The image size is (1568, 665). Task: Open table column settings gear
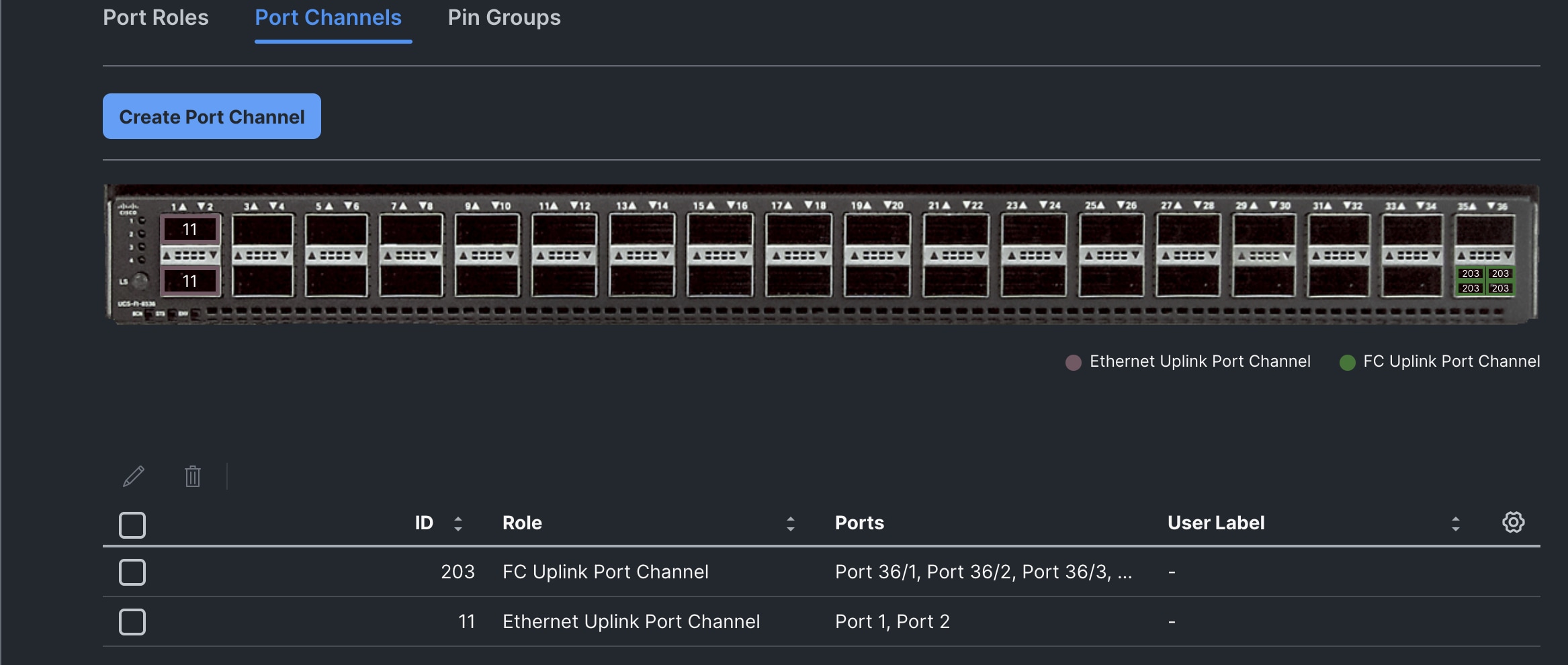[1514, 522]
